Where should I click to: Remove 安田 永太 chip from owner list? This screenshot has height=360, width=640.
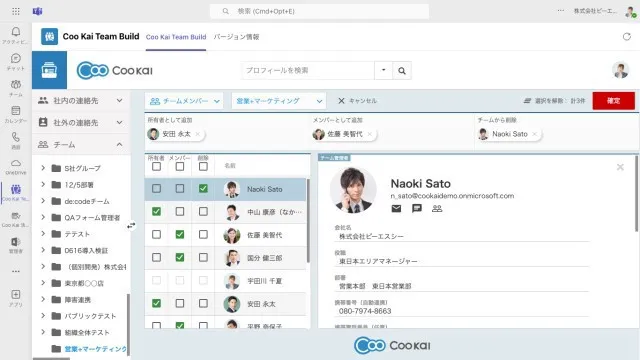pyautogui.click(x=198, y=134)
